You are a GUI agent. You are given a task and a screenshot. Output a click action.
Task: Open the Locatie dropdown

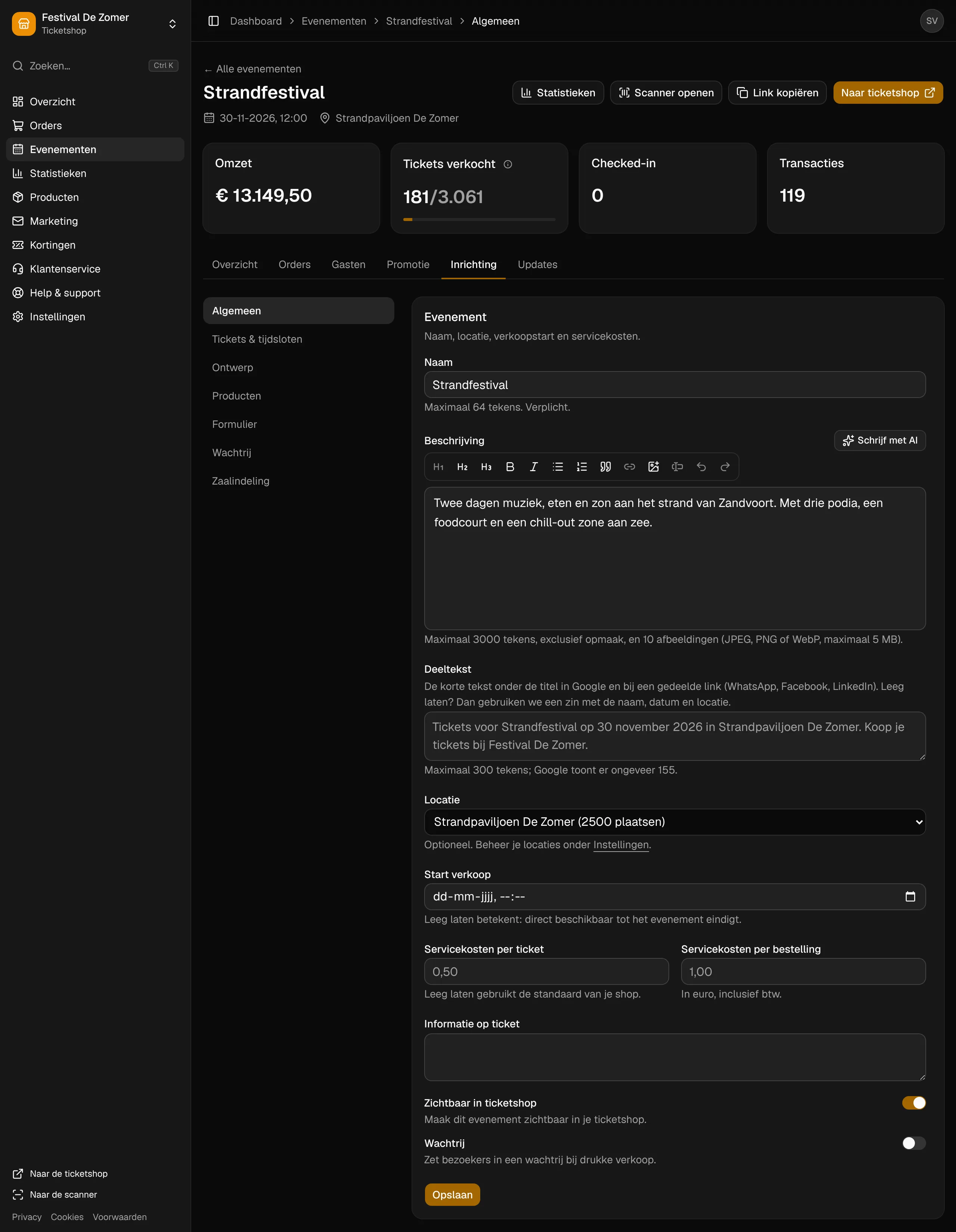675,822
